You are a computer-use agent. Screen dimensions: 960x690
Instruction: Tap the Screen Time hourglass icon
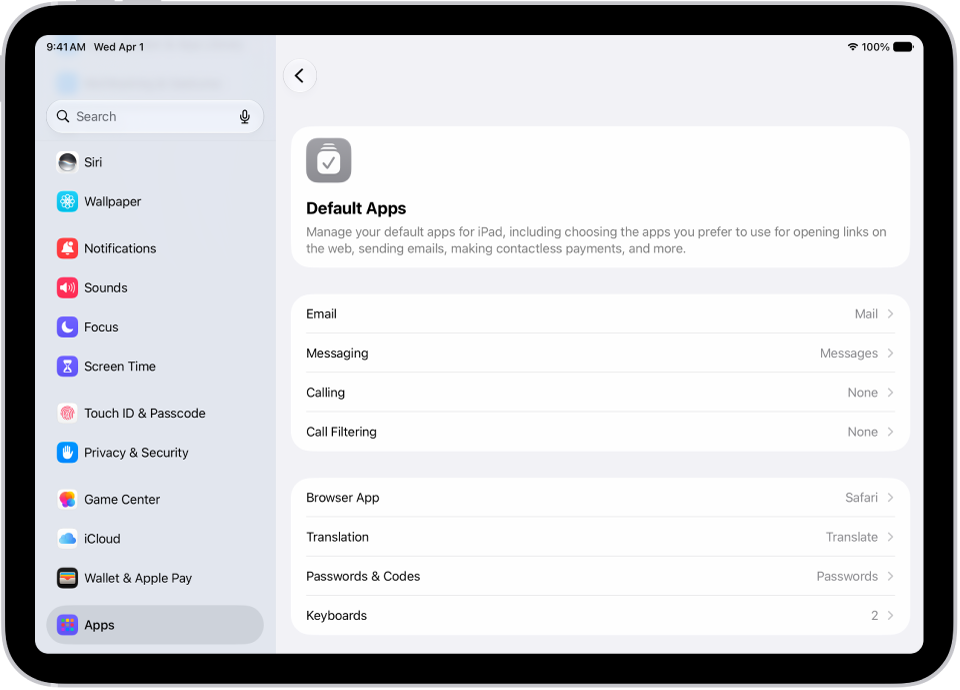pos(67,366)
